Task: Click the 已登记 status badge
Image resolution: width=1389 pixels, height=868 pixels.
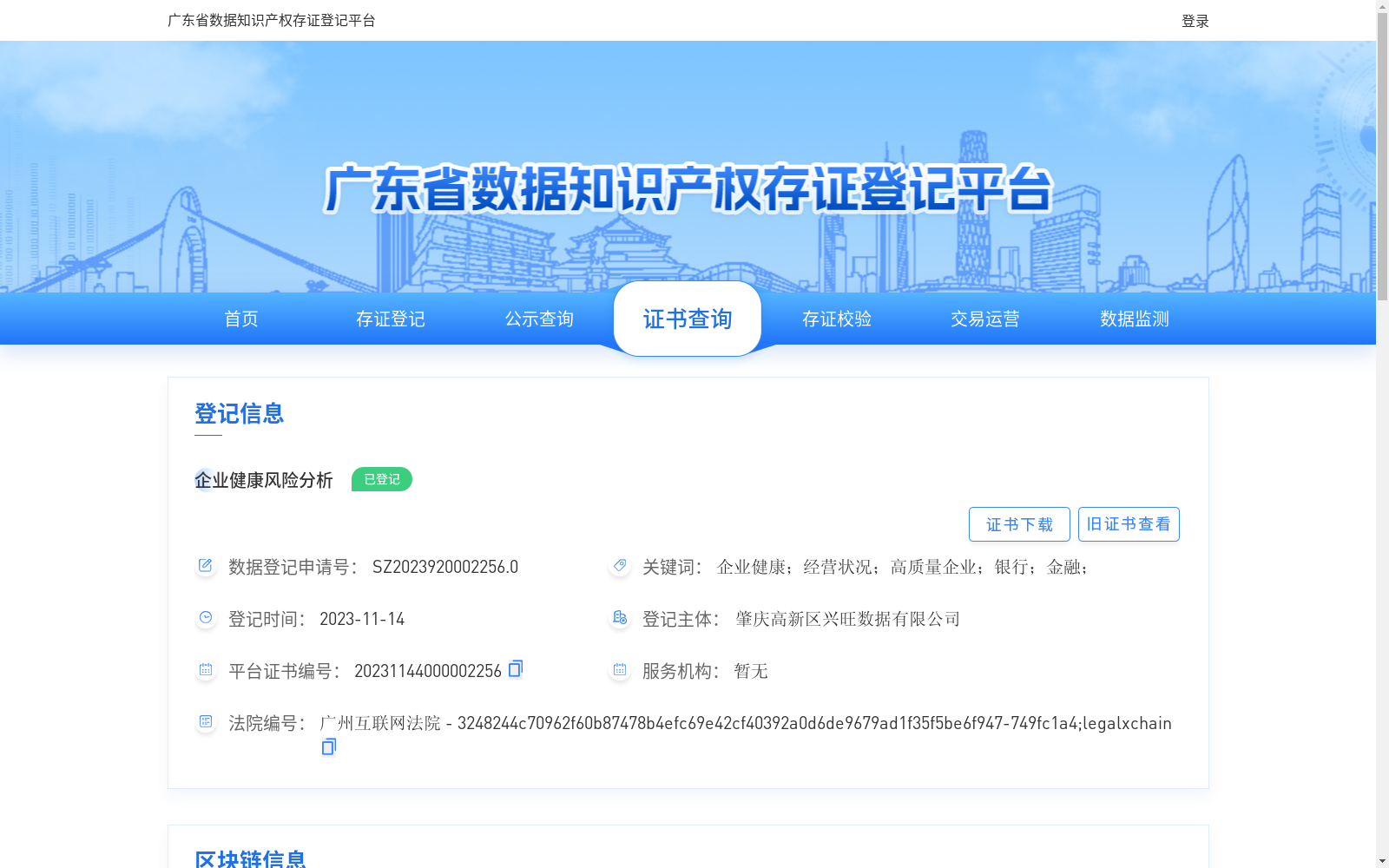Action: (382, 479)
